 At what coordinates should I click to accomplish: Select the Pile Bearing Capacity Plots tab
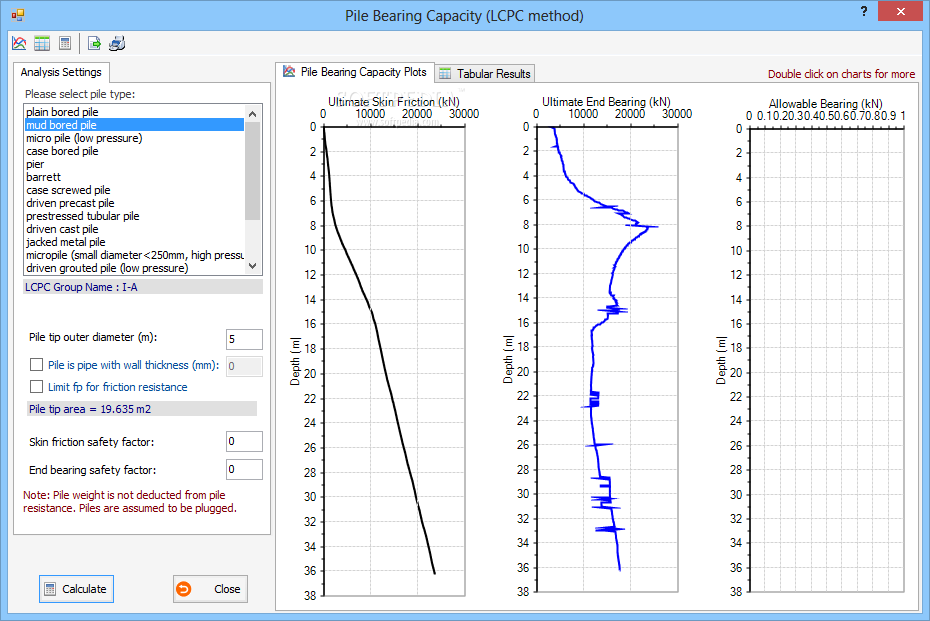pos(355,72)
